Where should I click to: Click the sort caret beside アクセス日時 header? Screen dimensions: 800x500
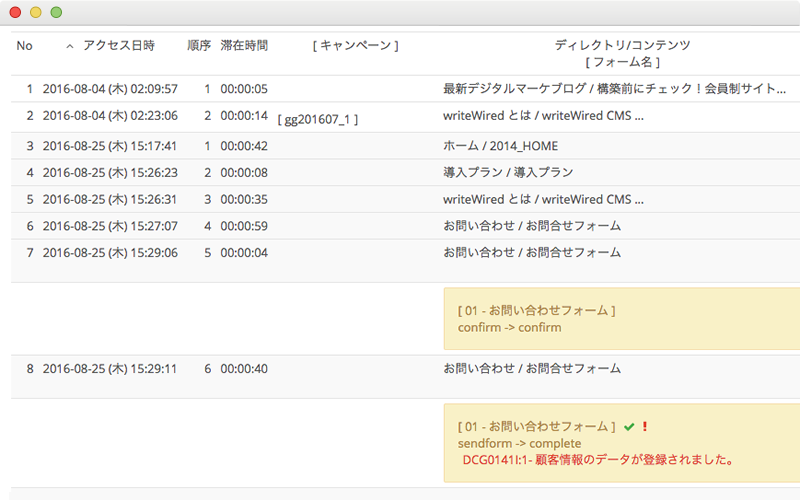point(70,46)
